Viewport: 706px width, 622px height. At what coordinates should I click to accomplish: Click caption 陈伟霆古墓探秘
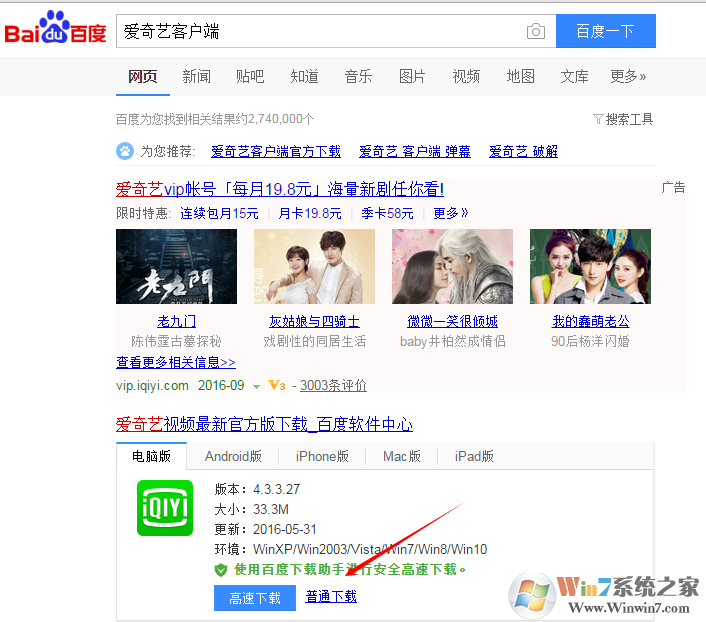pos(176,341)
